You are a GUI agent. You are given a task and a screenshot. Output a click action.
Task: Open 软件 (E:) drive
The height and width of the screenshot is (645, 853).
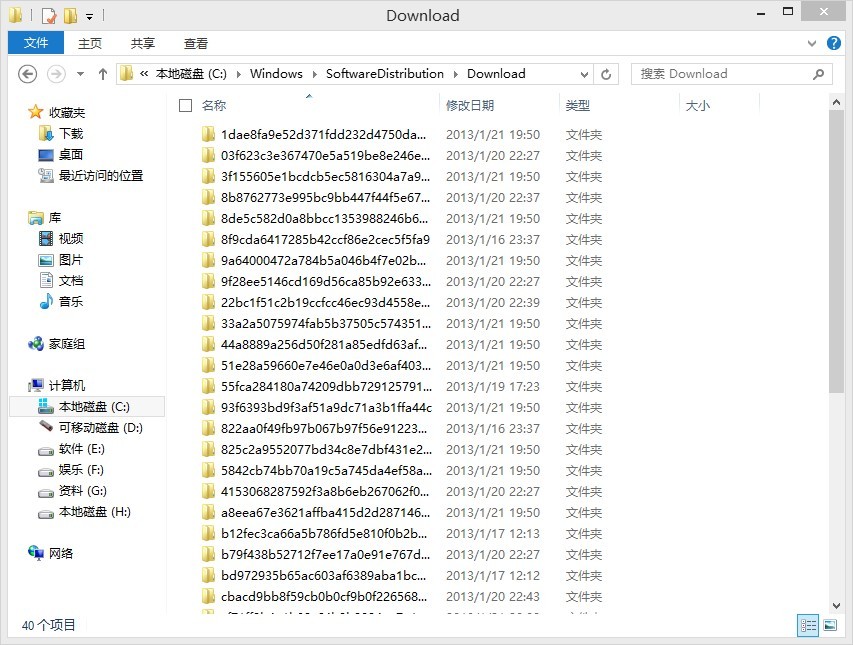tap(82, 449)
